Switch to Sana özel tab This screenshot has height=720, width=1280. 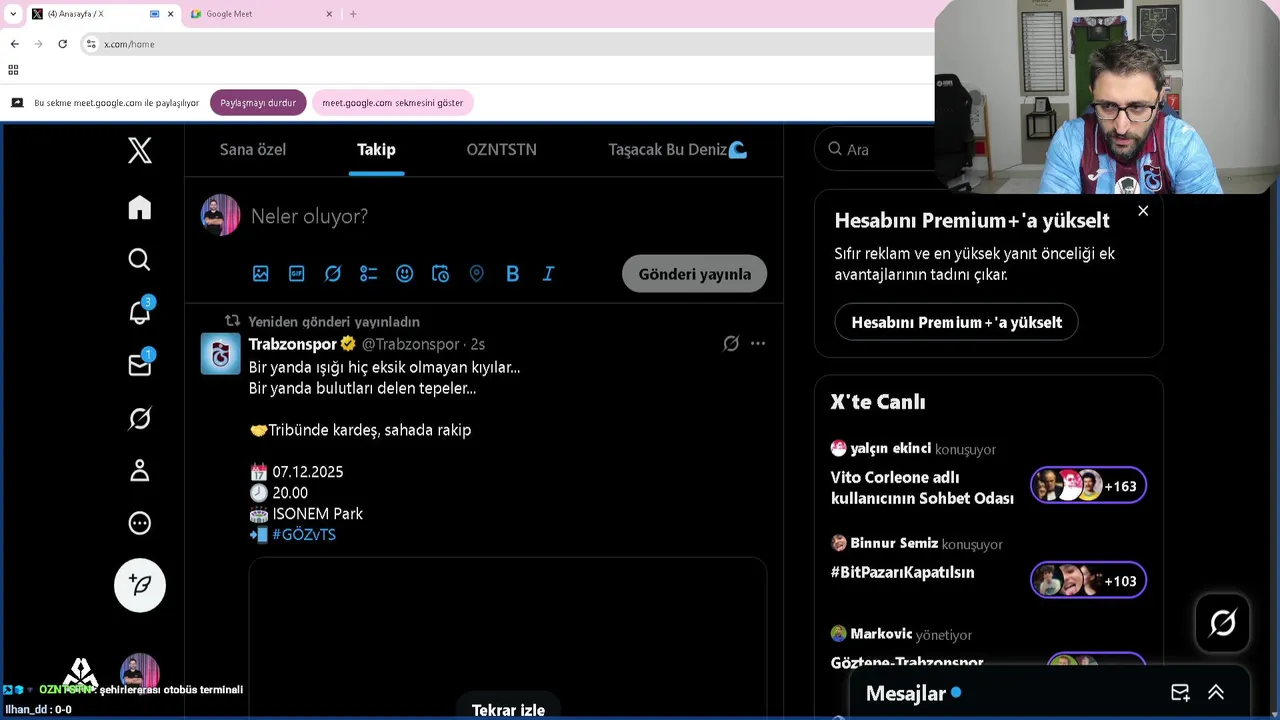pos(253,149)
